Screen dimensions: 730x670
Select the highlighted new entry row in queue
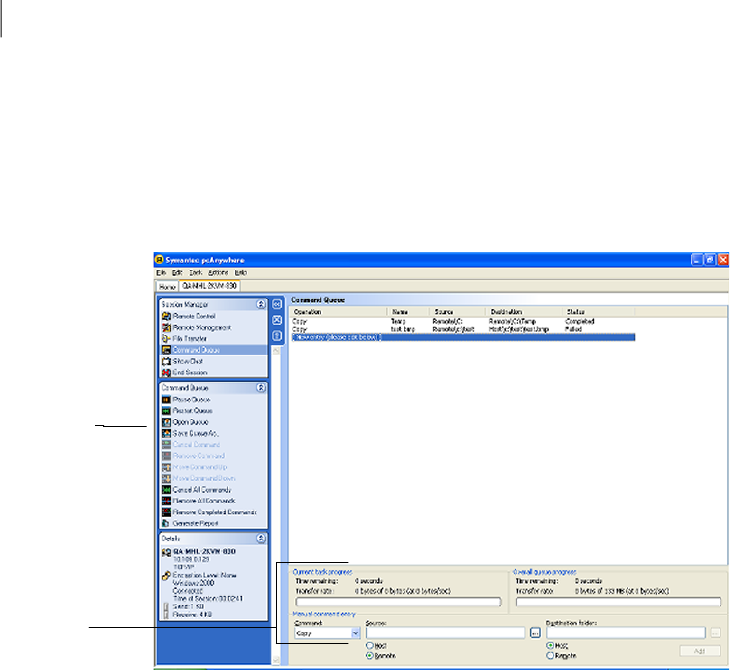pos(463,337)
